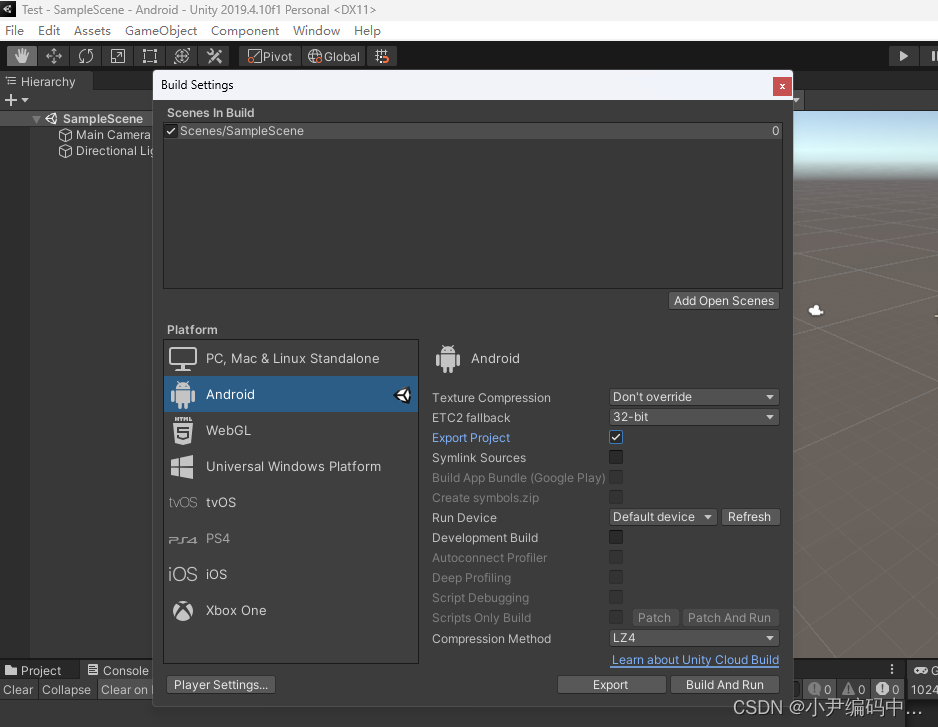Select the combined Transform tool
The image size is (938, 727).
coord(182,56)
